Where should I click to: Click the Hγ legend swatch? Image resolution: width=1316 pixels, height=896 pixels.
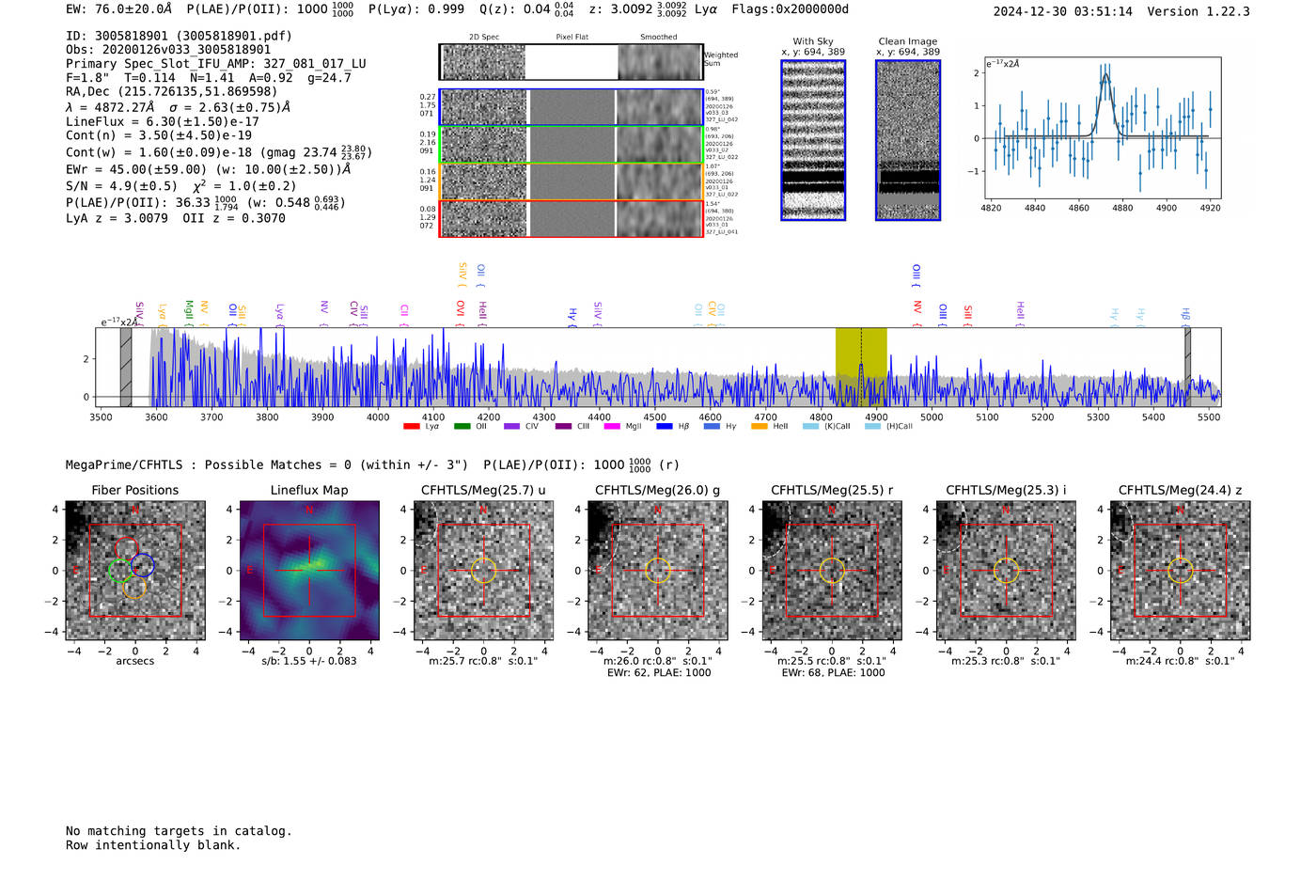(x=712, y=427)
